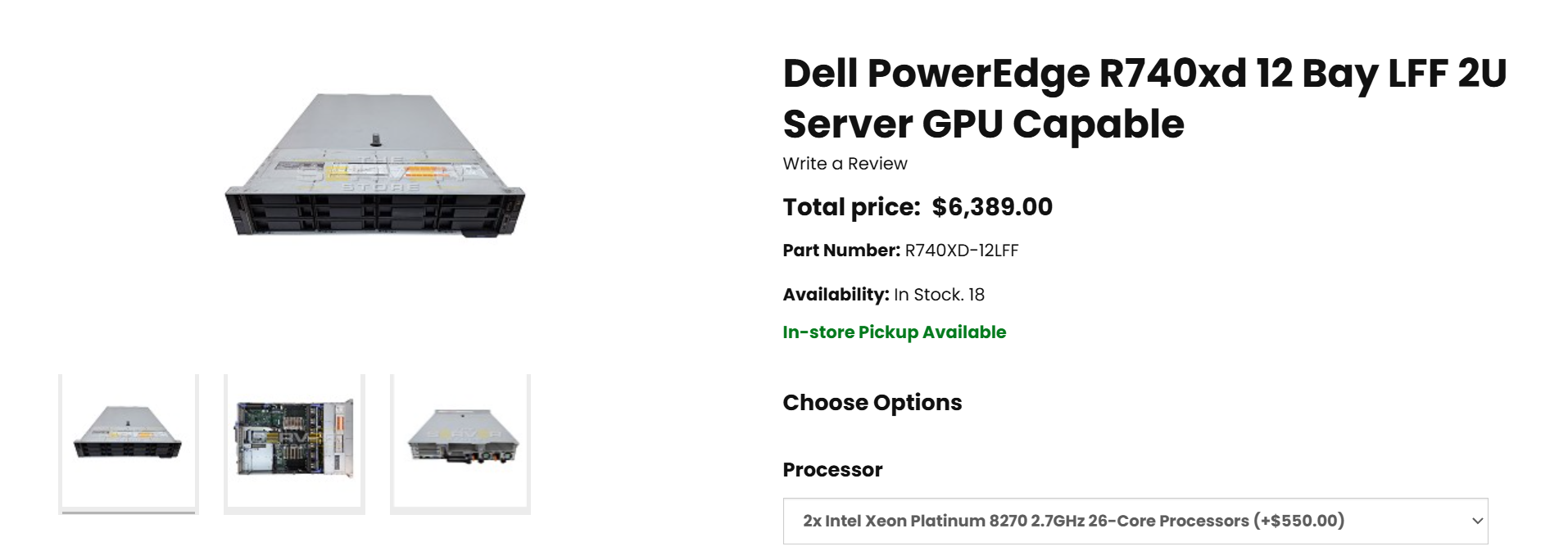Screen dimensions: 1568x560
Task: Open the Write a Review link
Action: tap(845, 164)
